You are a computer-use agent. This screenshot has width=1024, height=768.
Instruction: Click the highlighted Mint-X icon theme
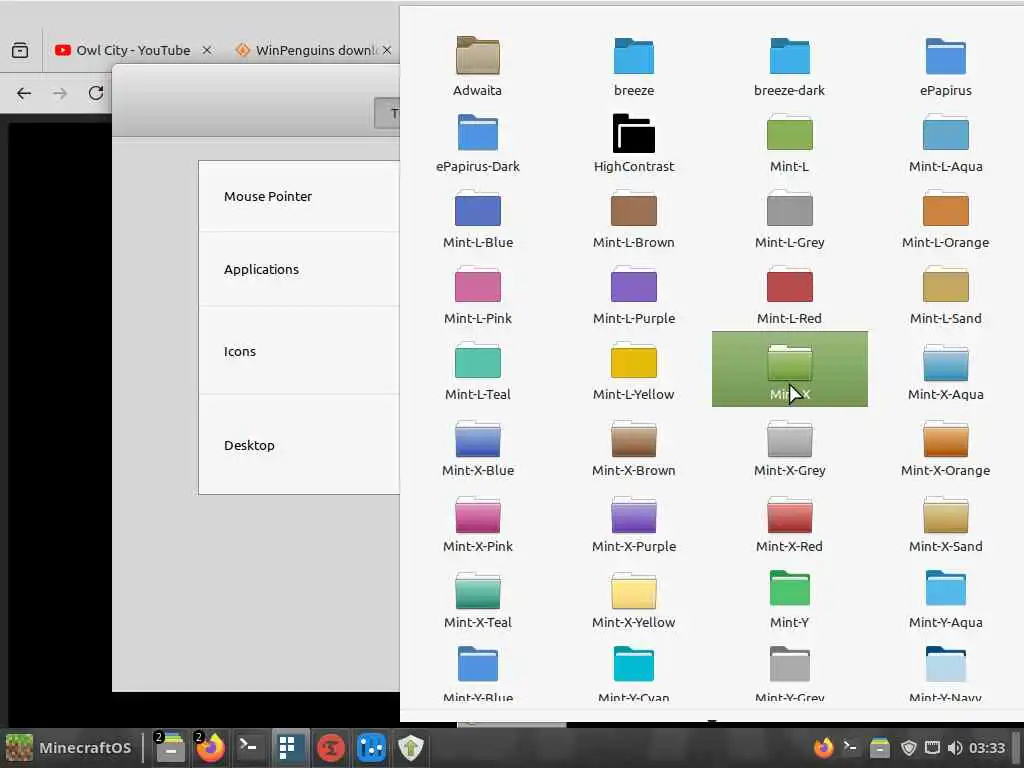point(790,369)
